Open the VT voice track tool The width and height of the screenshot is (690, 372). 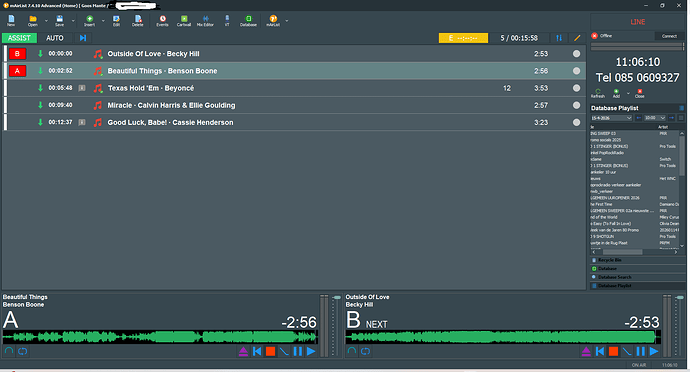click(x=227, y=21)
